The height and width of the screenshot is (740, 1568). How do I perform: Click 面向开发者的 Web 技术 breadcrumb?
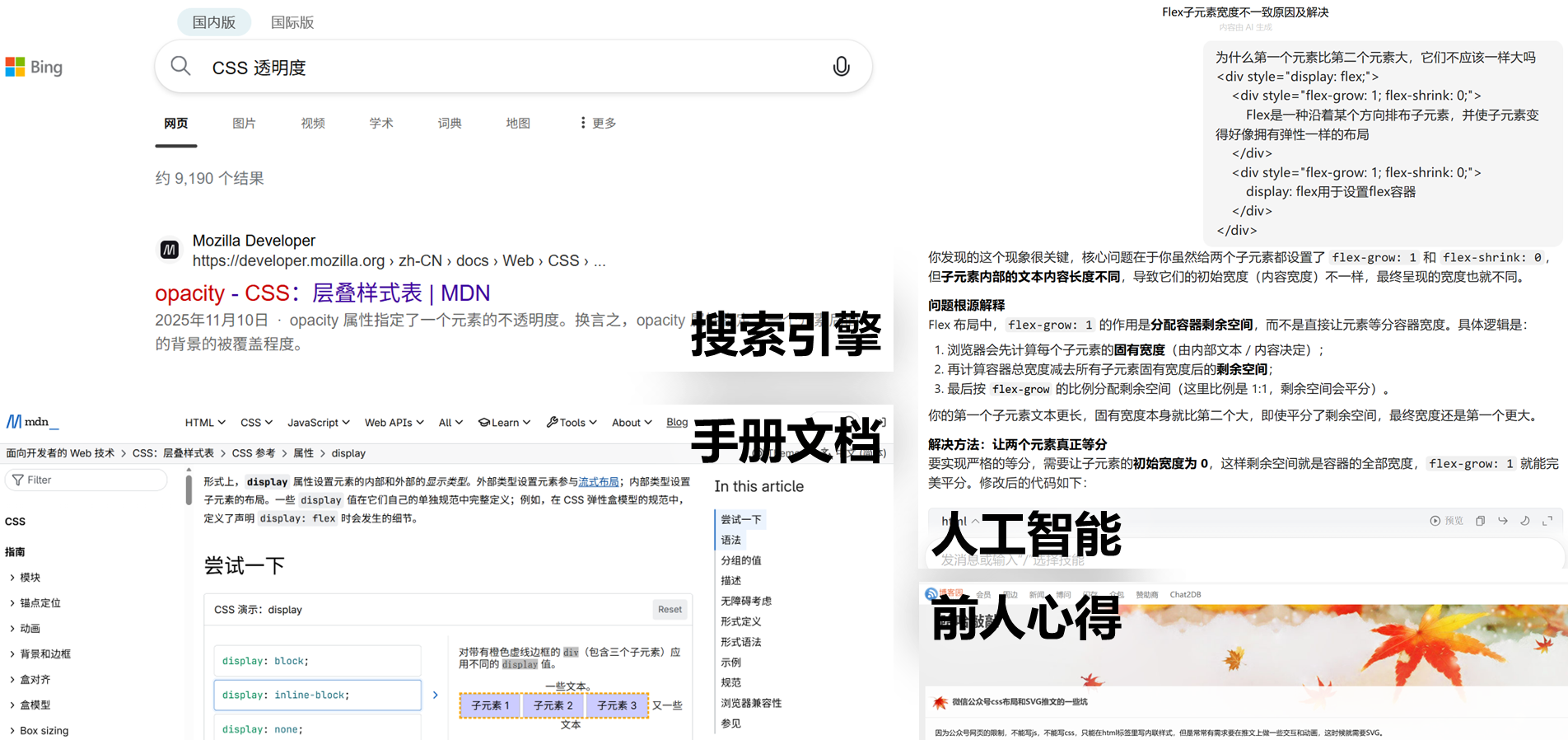point(60,453)
